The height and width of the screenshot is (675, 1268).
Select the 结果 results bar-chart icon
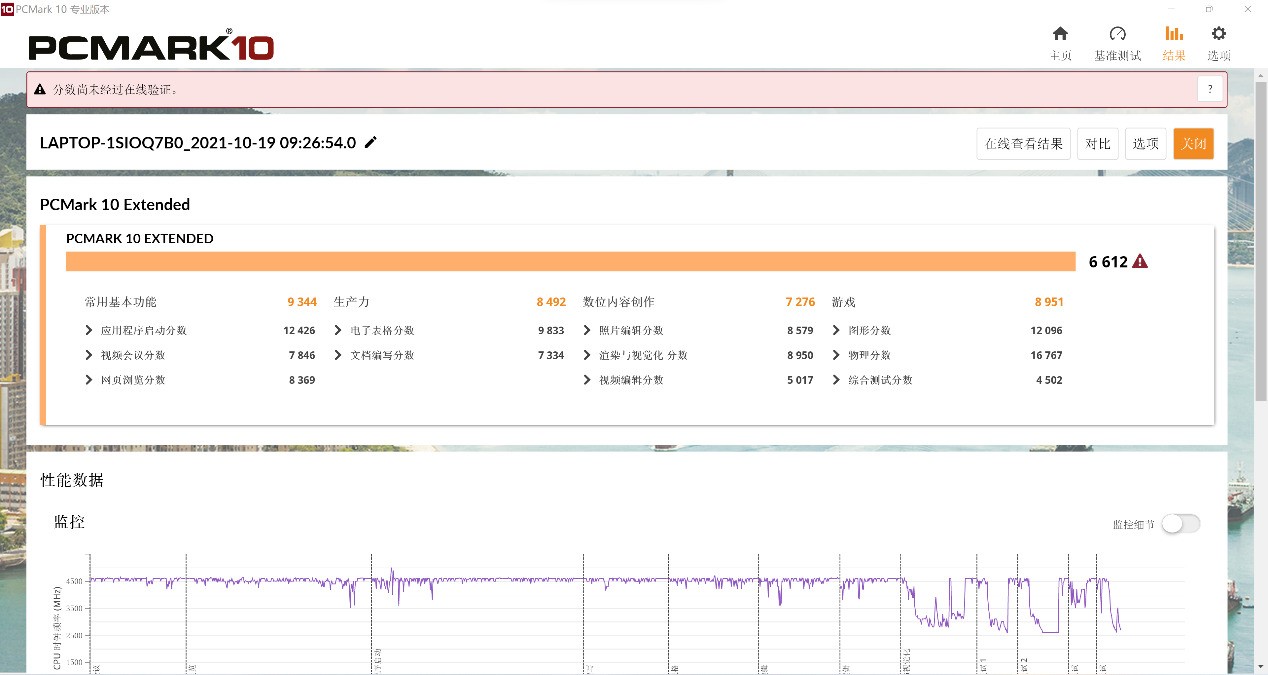coord(1174,34)
